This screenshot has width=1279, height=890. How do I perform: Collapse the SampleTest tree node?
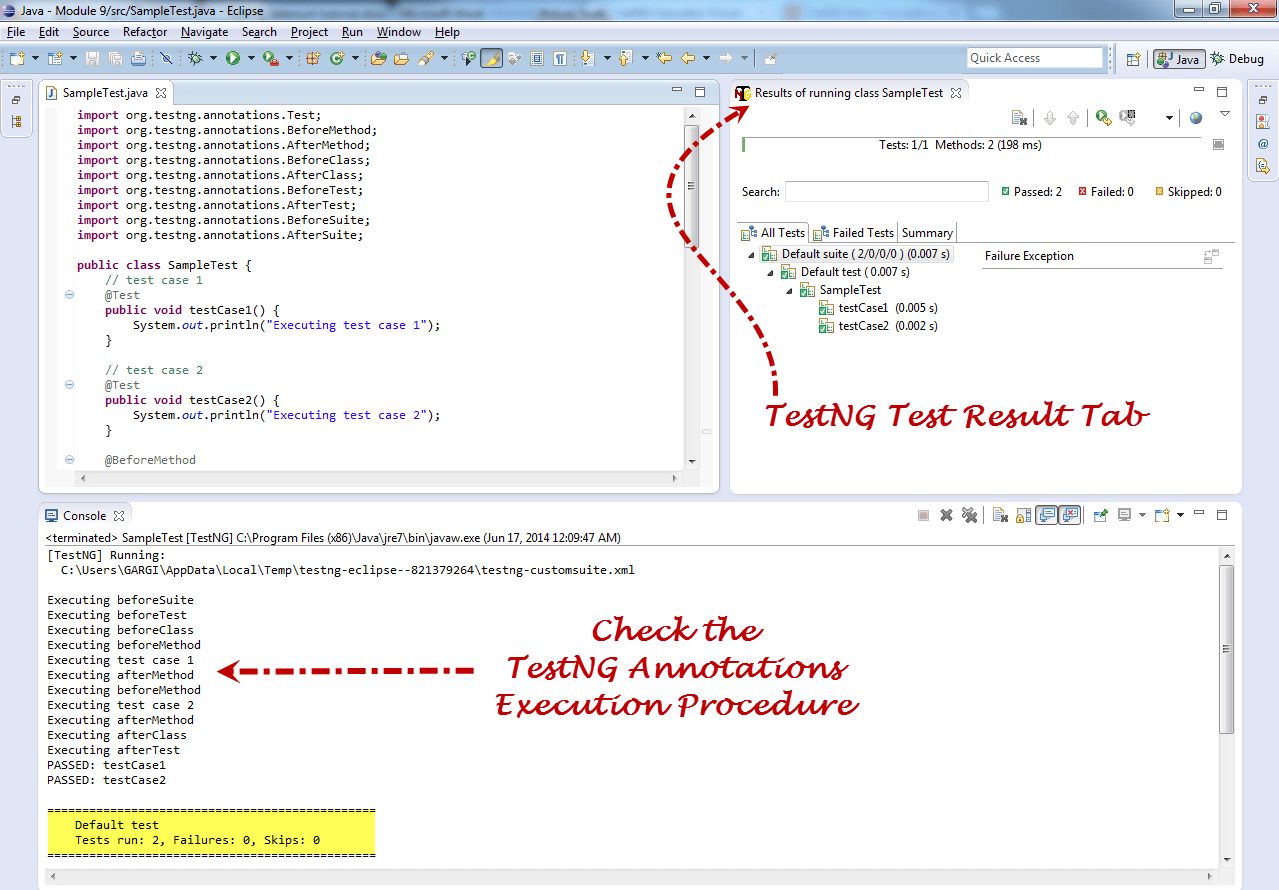point(789,290)
